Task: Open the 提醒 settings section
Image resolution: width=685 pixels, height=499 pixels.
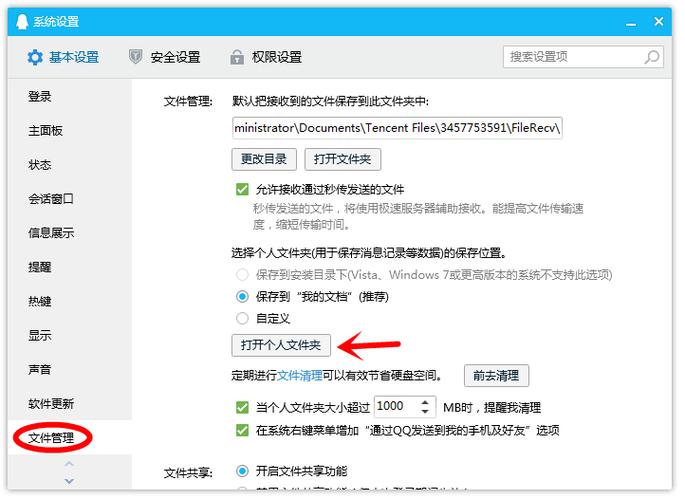Action: [40, 267]
